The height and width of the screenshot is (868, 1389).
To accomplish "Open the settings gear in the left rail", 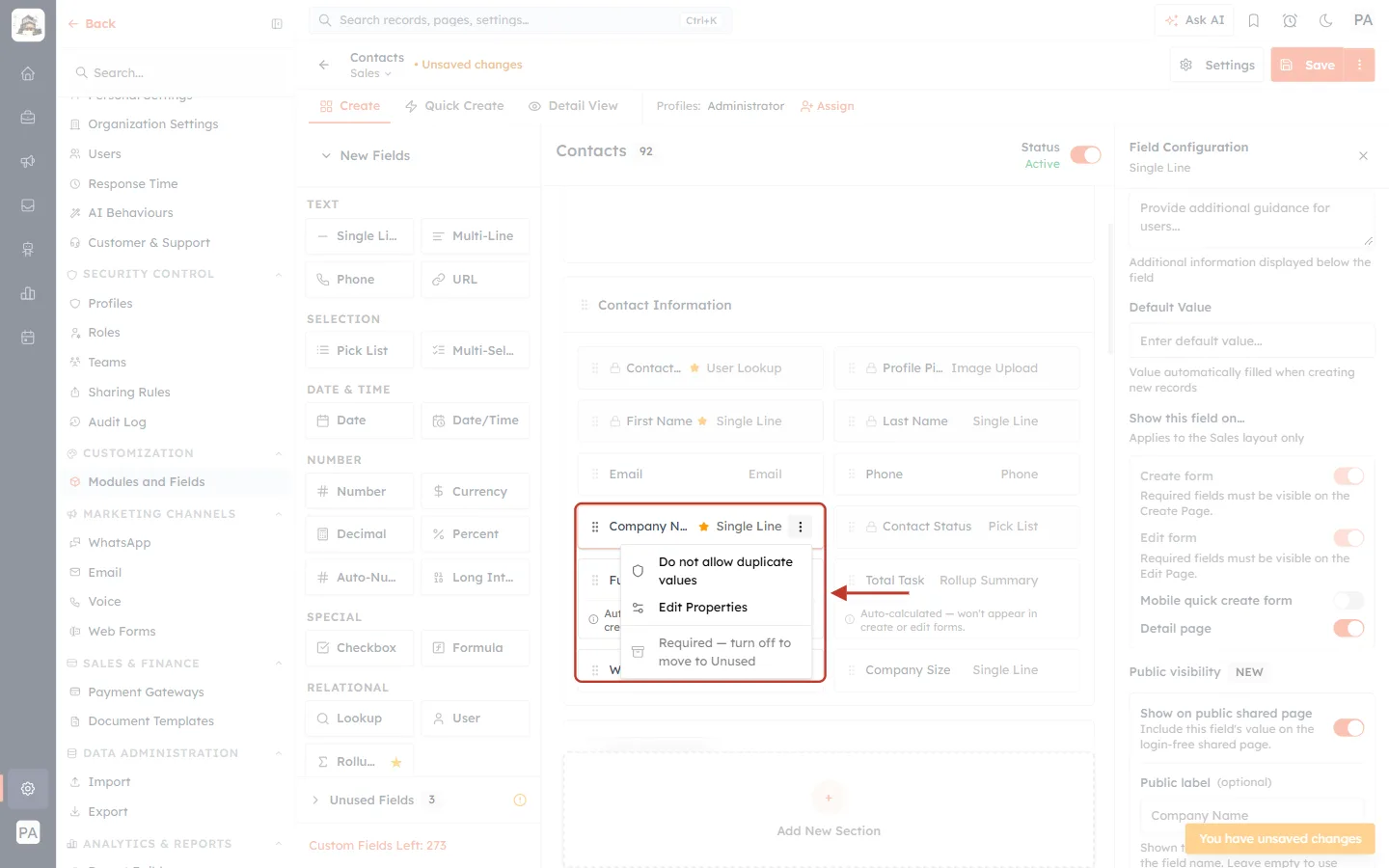I will 28,788.
